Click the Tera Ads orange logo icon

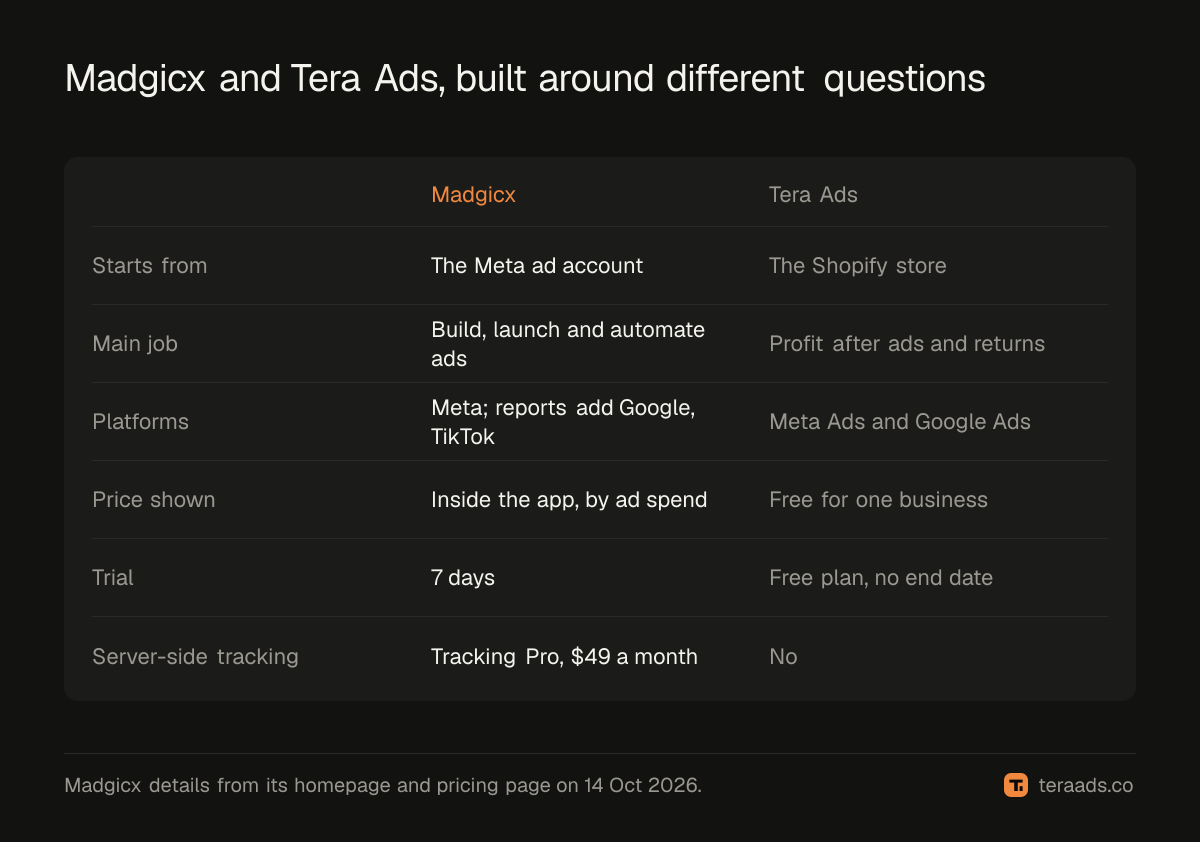[x=1016, y=785]
